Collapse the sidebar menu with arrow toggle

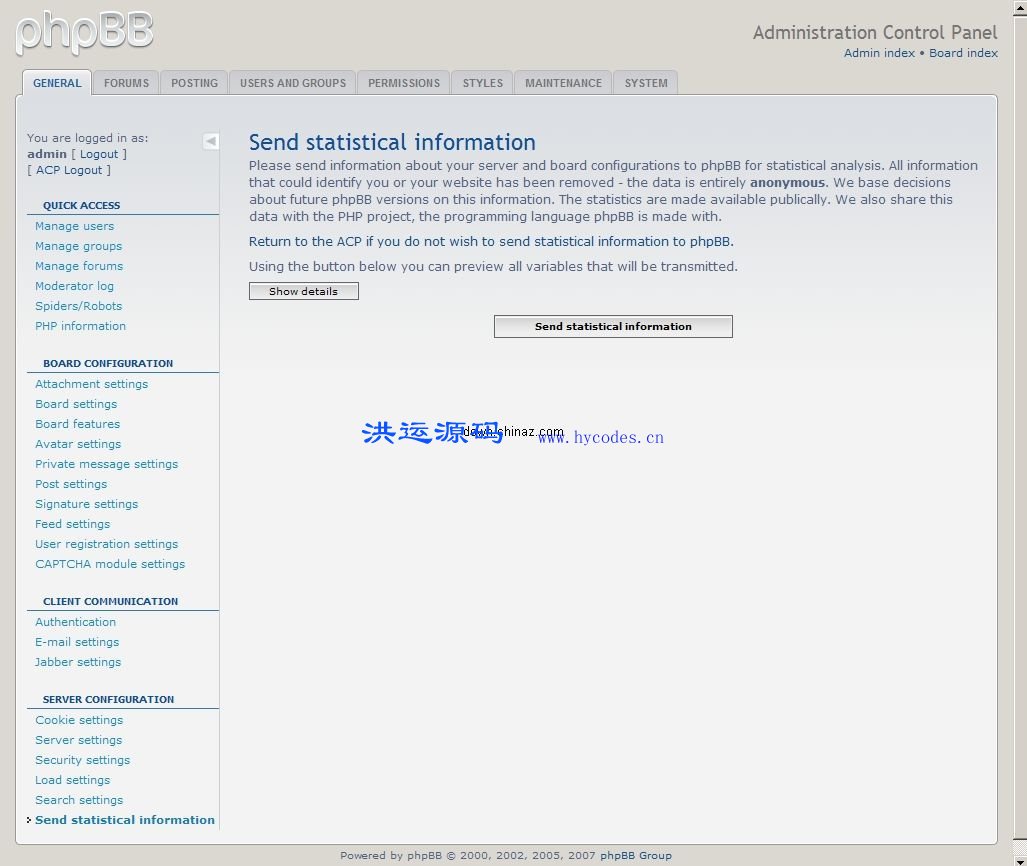pyautogui.click(x=211, y=141)
